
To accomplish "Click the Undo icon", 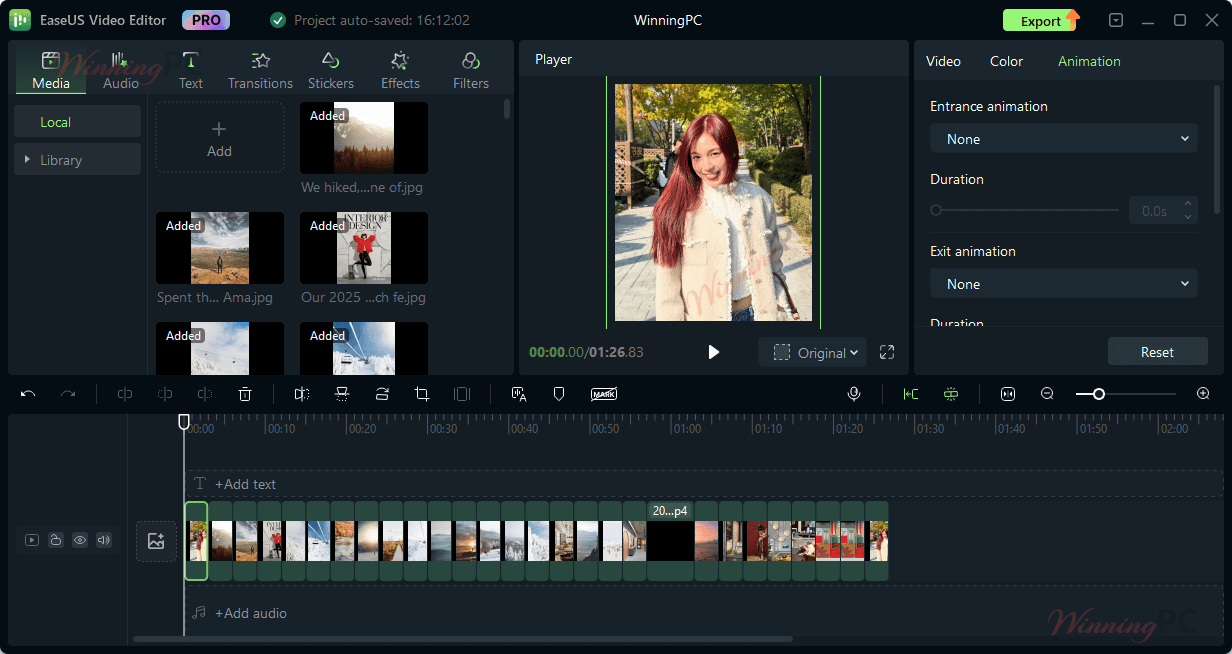I will click(x=28, y=394).
